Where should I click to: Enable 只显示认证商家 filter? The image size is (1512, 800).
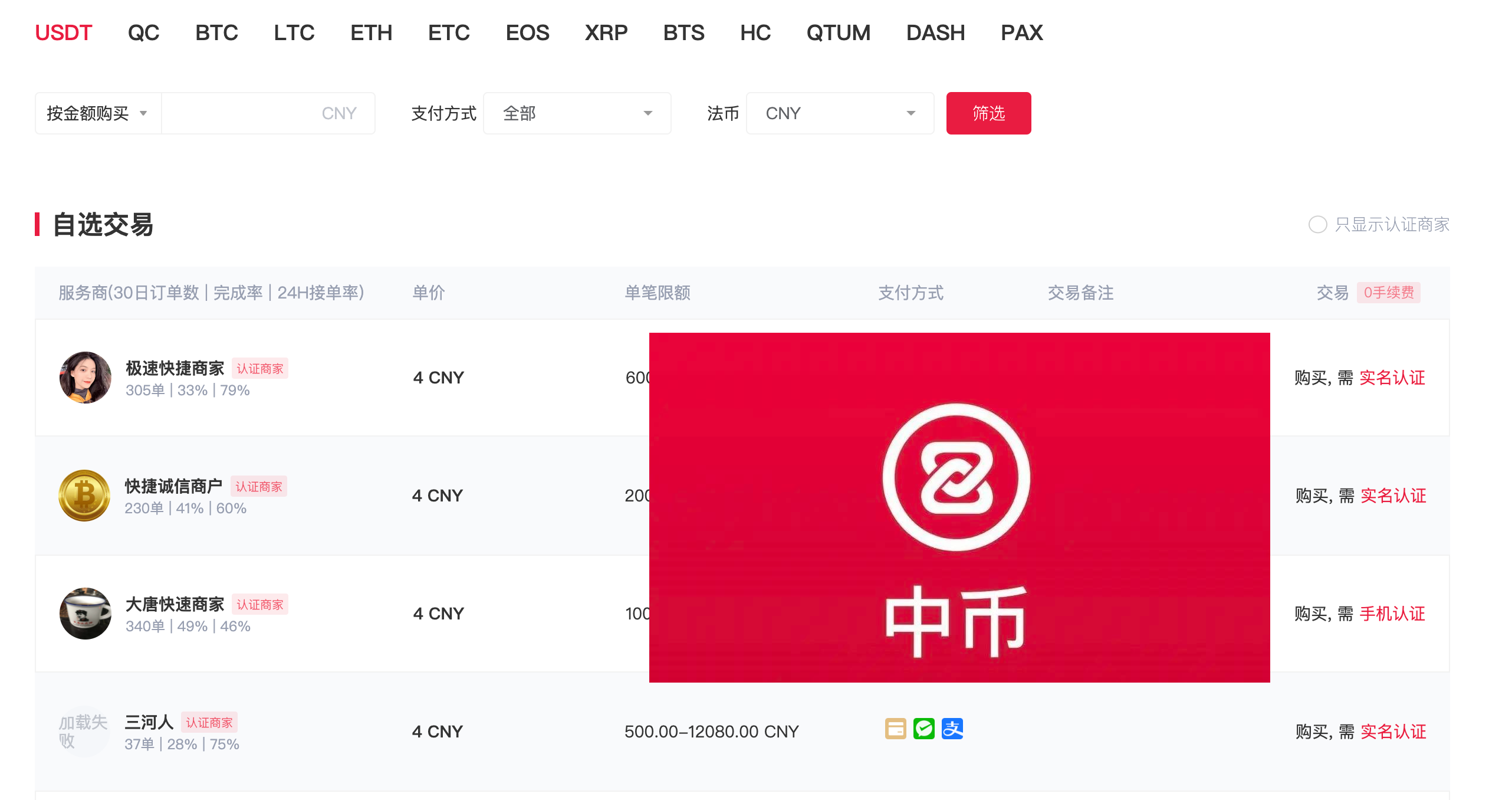pos(1318,225)
